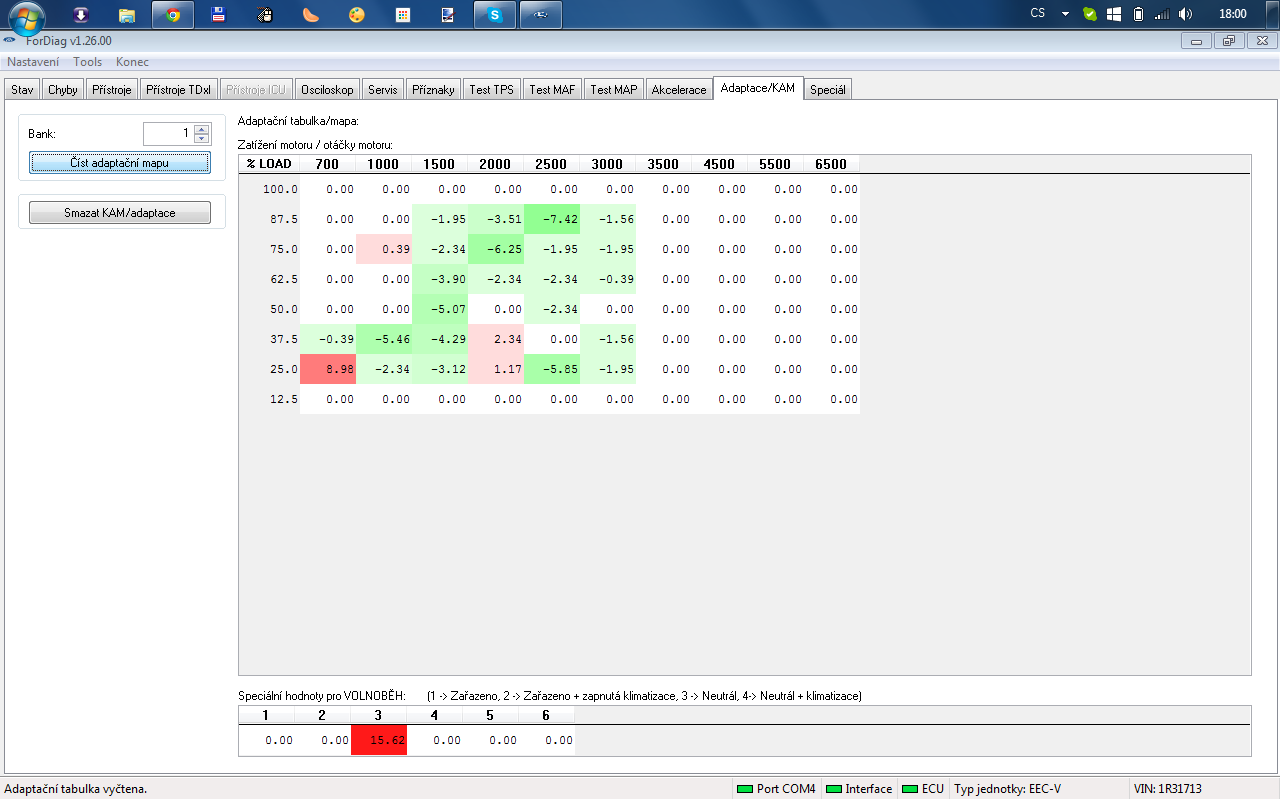
Task: Open the Tools menu
Action: click(88, 62)
